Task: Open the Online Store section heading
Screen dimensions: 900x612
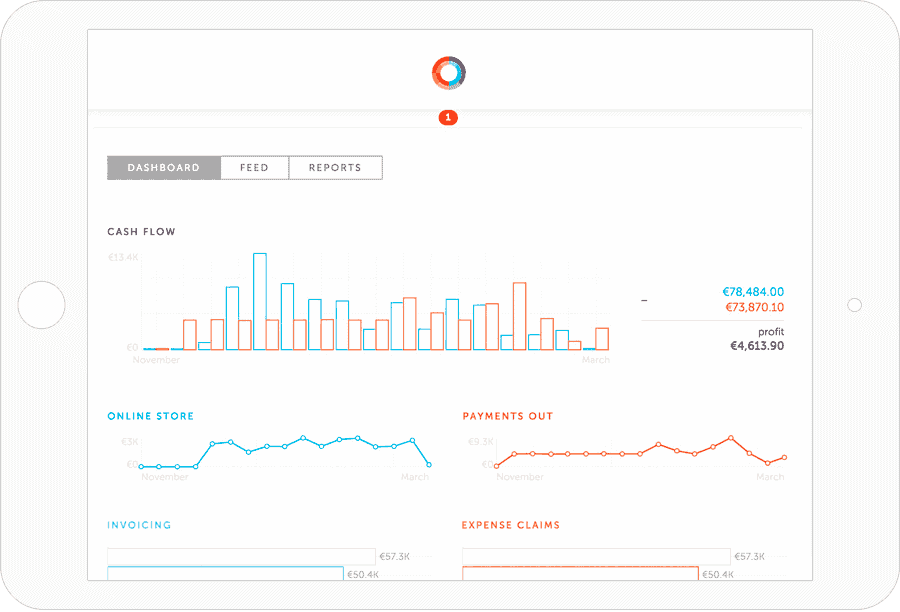Action: pos(150,416)
